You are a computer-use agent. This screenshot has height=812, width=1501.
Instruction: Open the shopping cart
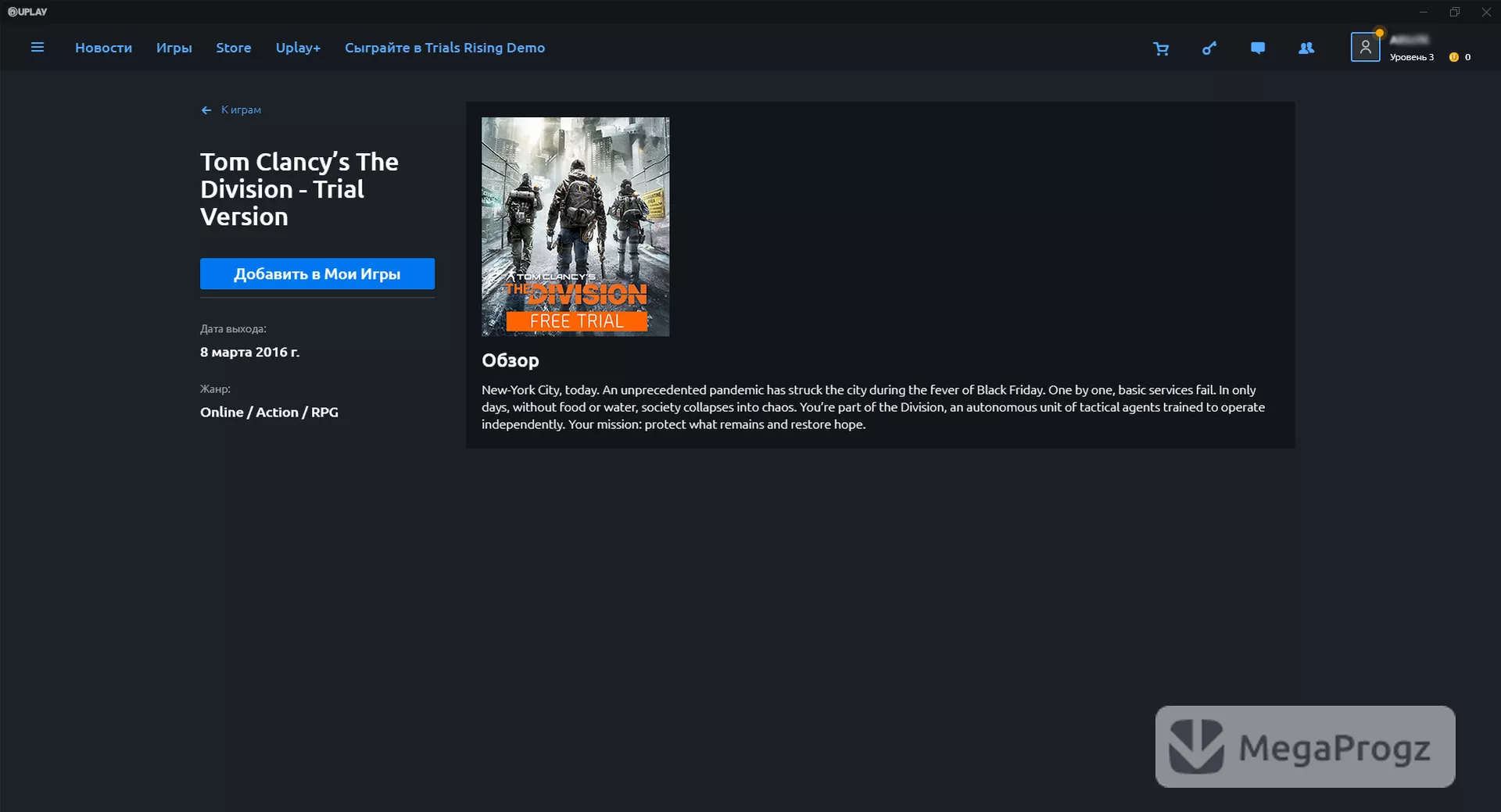(1161, 48)
